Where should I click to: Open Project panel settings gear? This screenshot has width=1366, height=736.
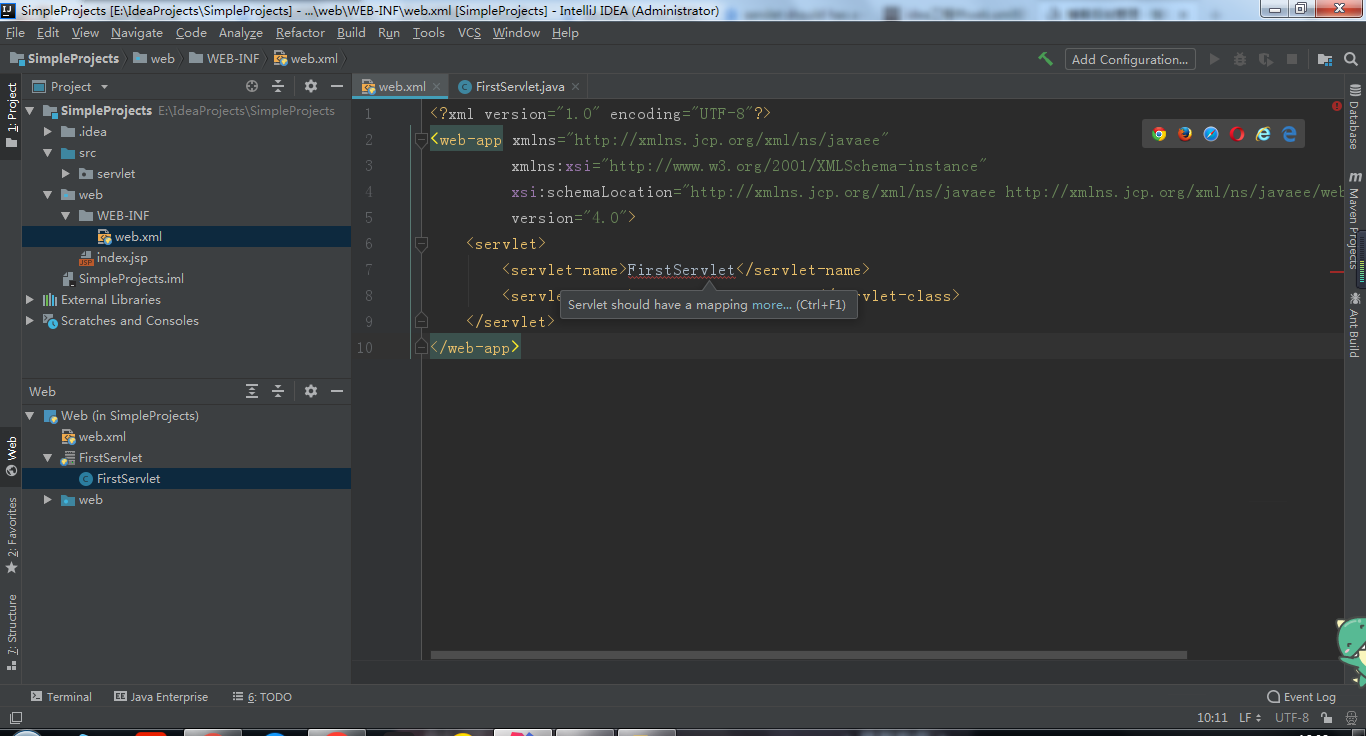(311, 86)
